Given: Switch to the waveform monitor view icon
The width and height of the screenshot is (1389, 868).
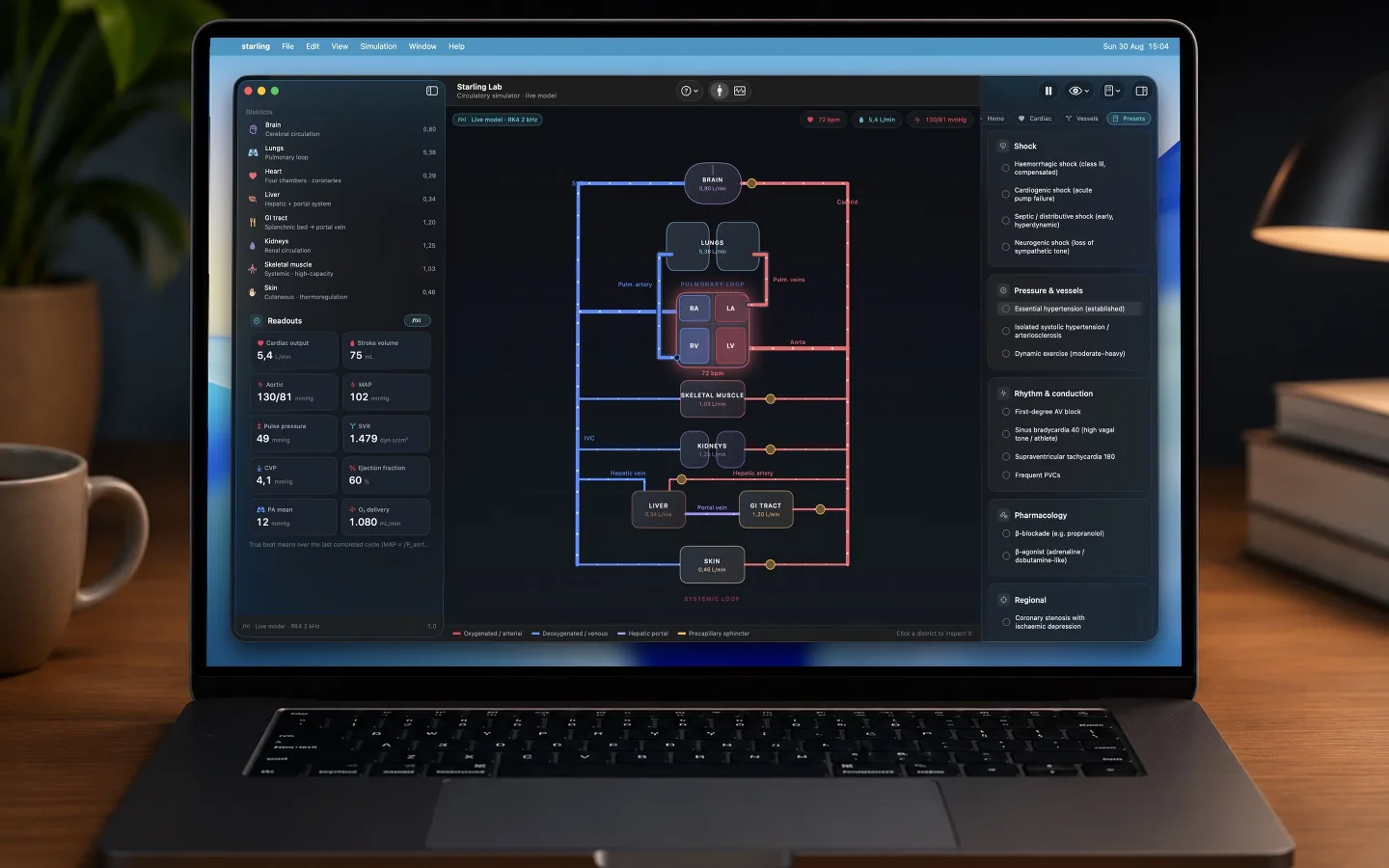Looking at the screenshot, I should pyautogui.click(x=740, y=91).
